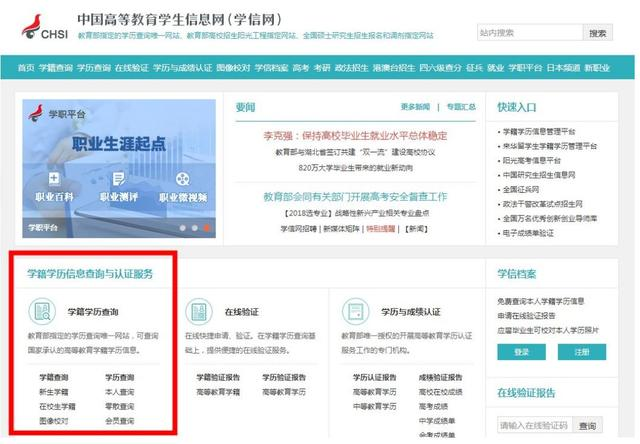Image resolution: width=640 pixels, height=444 pixels.
Task: Open 新职业 in the navigation bar
Action: pos(597,68)
